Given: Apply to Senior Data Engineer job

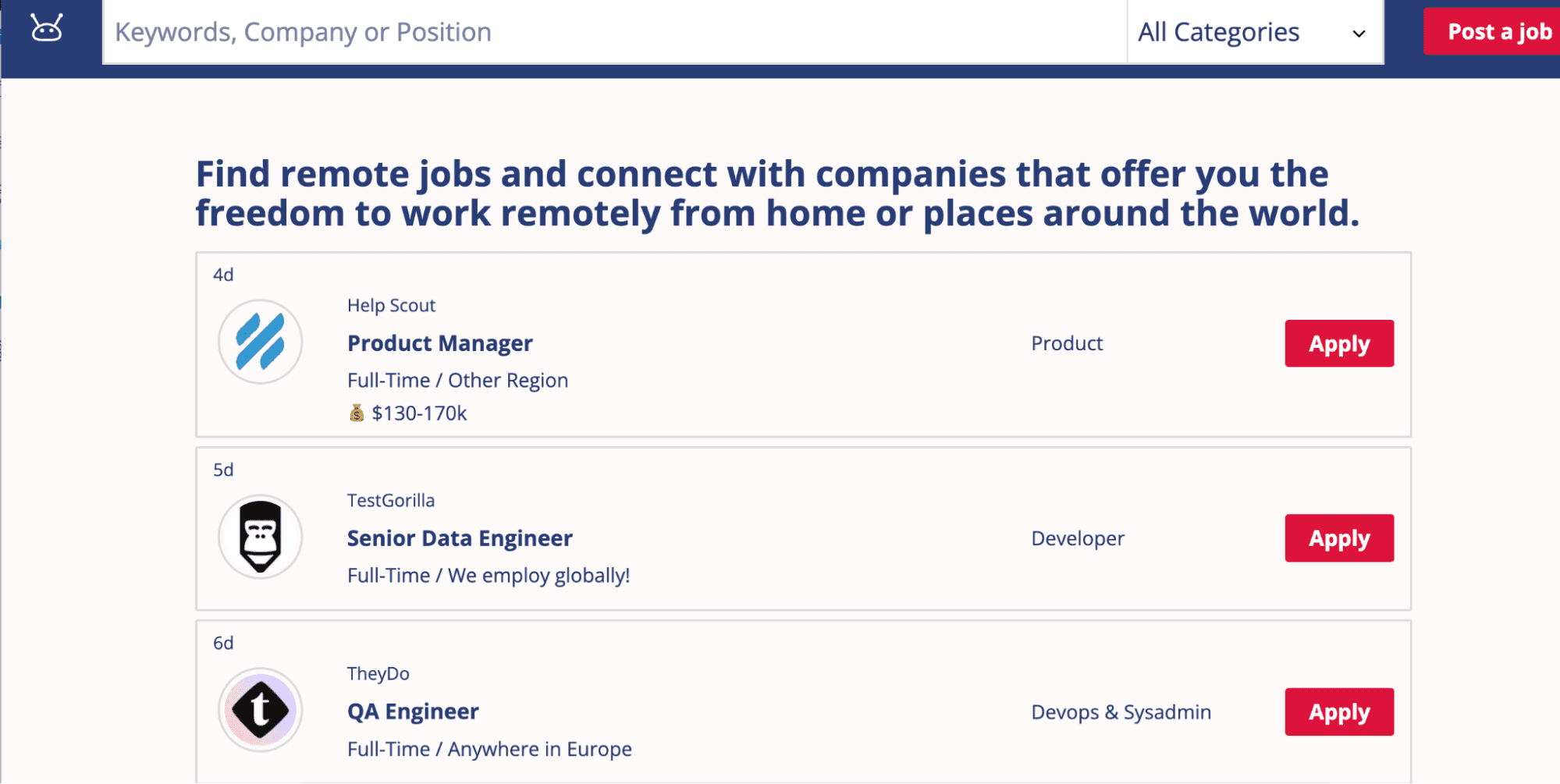Looking at the screenshot, I should 1339,538.
